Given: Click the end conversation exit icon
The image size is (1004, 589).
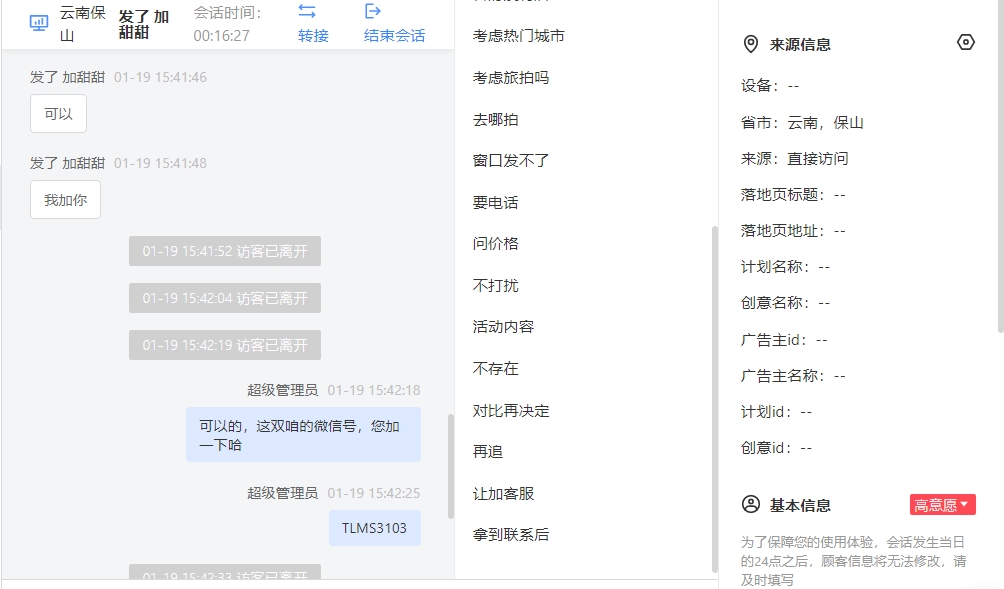Looking at the screenshot, I should [x=373, y=12].
